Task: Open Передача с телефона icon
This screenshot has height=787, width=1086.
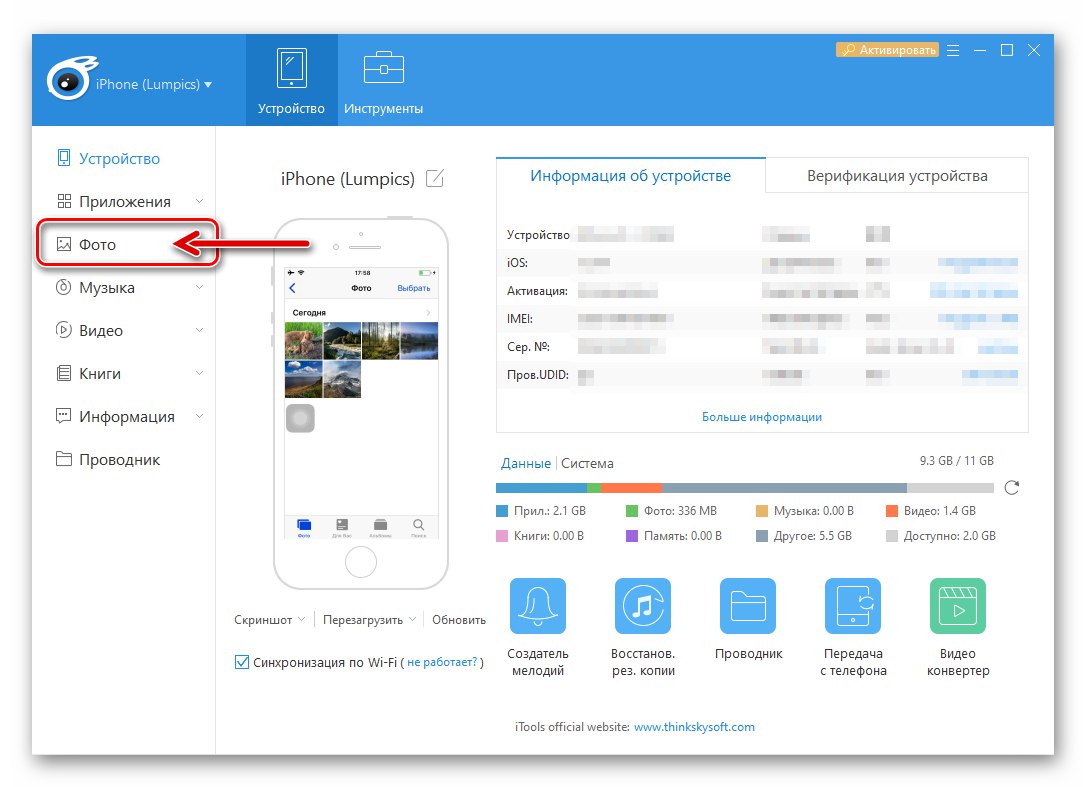Action: coord(853,606)
